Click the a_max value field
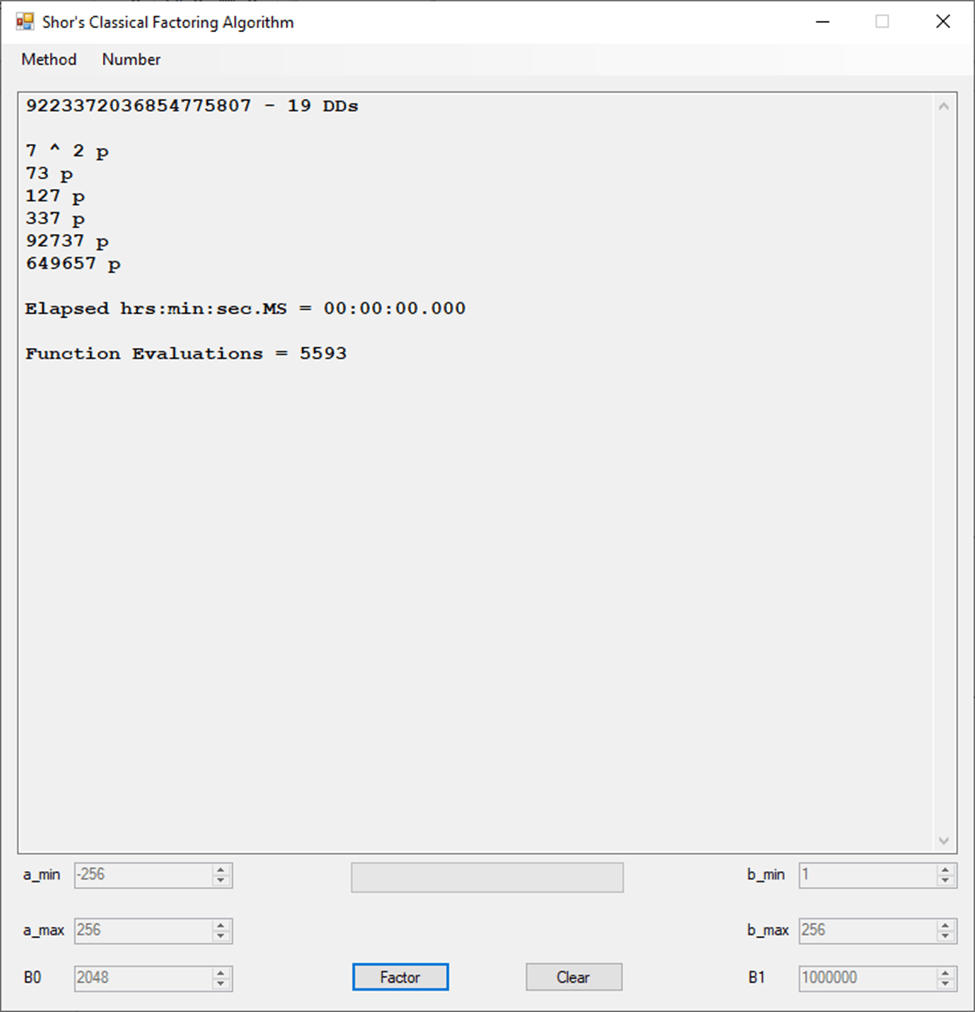The width and height of the screenshot is (975, 1012). coord(142,930)
